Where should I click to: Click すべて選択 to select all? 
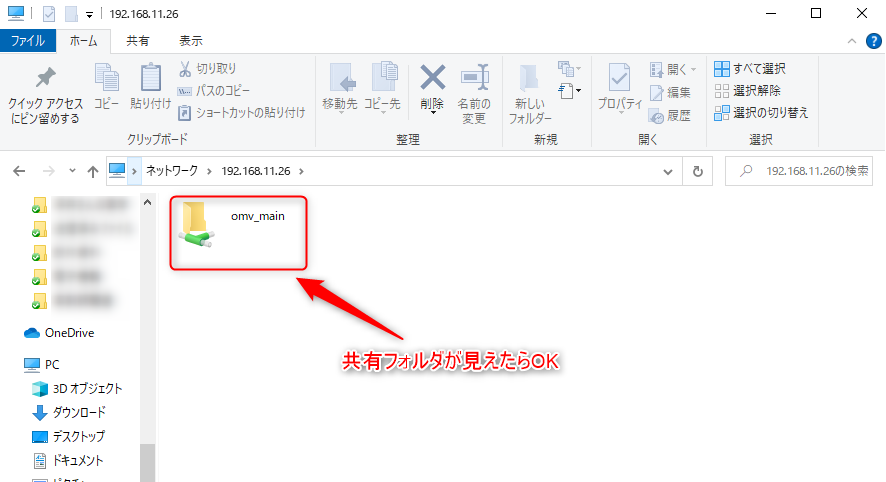(x=750, y=69)
